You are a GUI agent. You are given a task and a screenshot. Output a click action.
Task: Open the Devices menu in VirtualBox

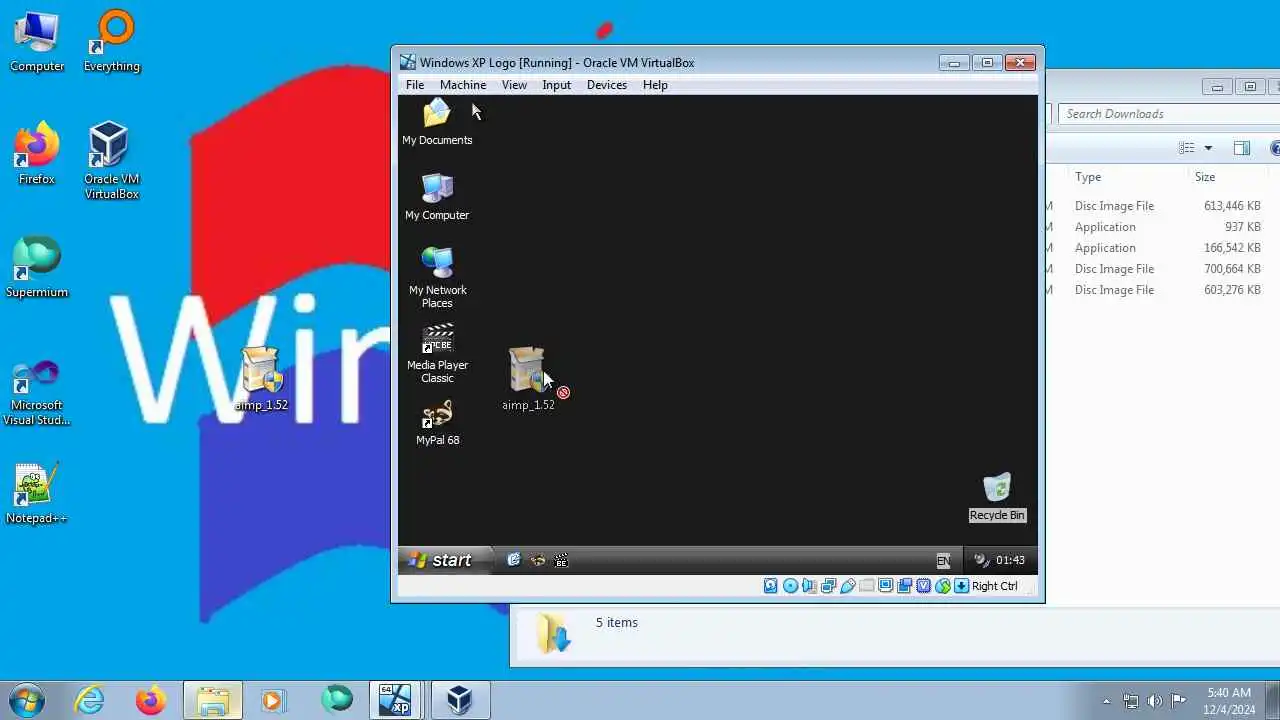(607, 85)
